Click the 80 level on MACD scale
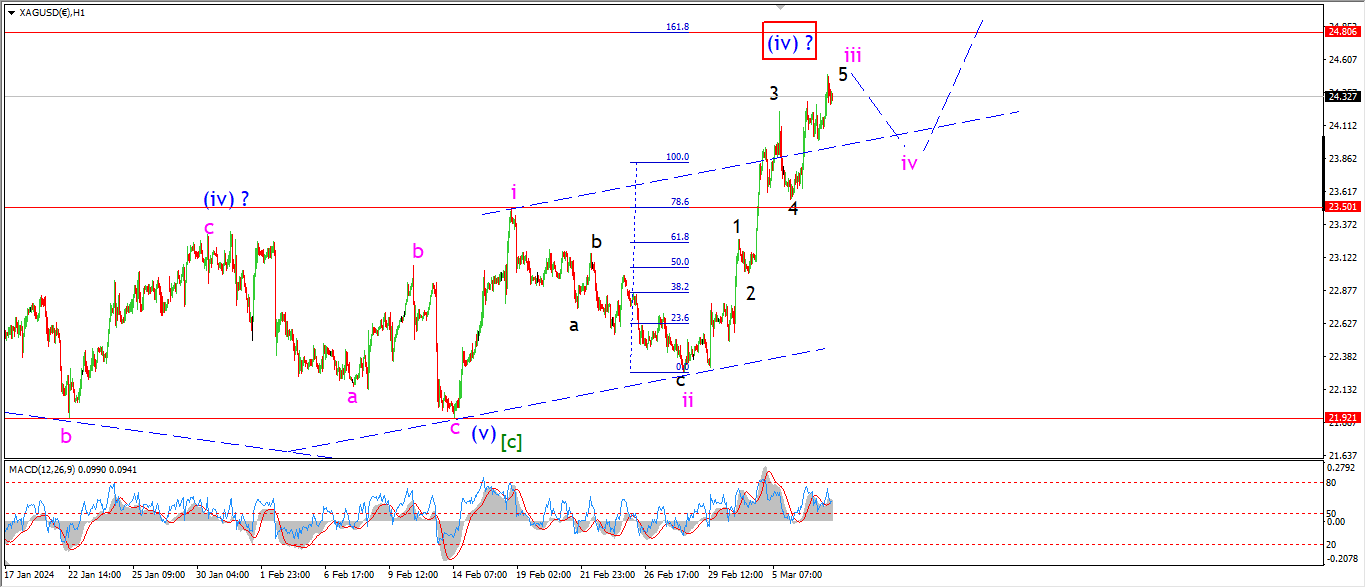This screenshot has width=1366, height=588. coord(1332,483)
